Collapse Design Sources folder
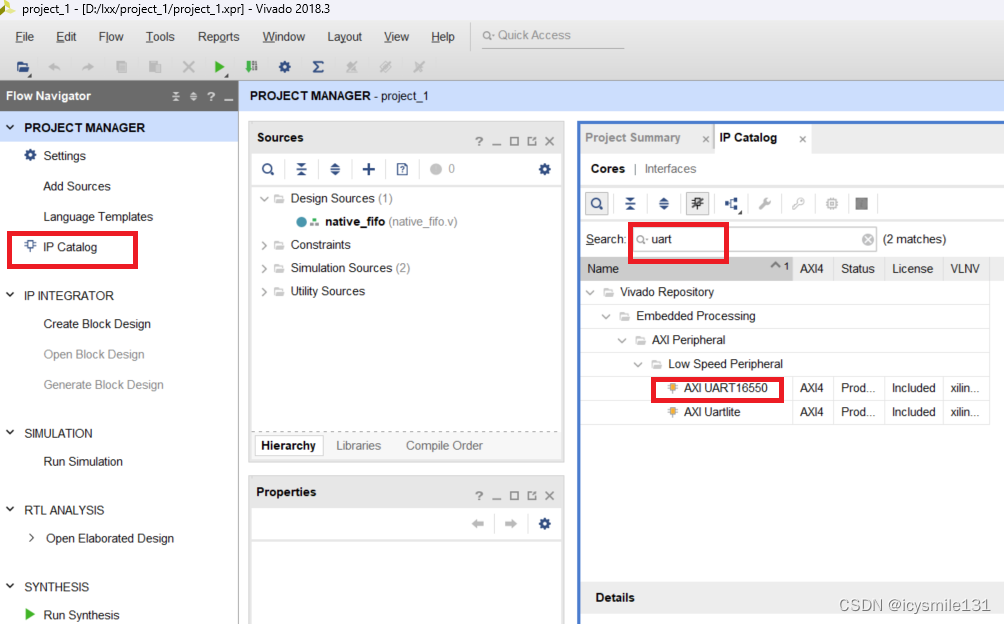Screen dimensions: 1006x624 tap(264, 199)
